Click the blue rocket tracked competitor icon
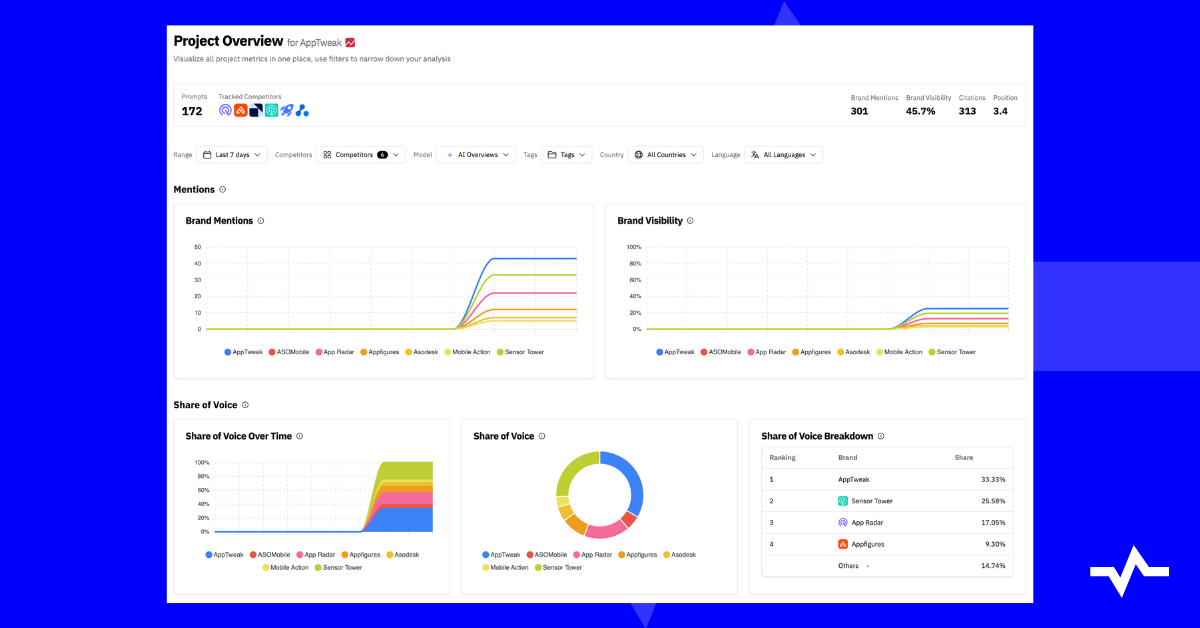1200x628 pixels. 286,110
